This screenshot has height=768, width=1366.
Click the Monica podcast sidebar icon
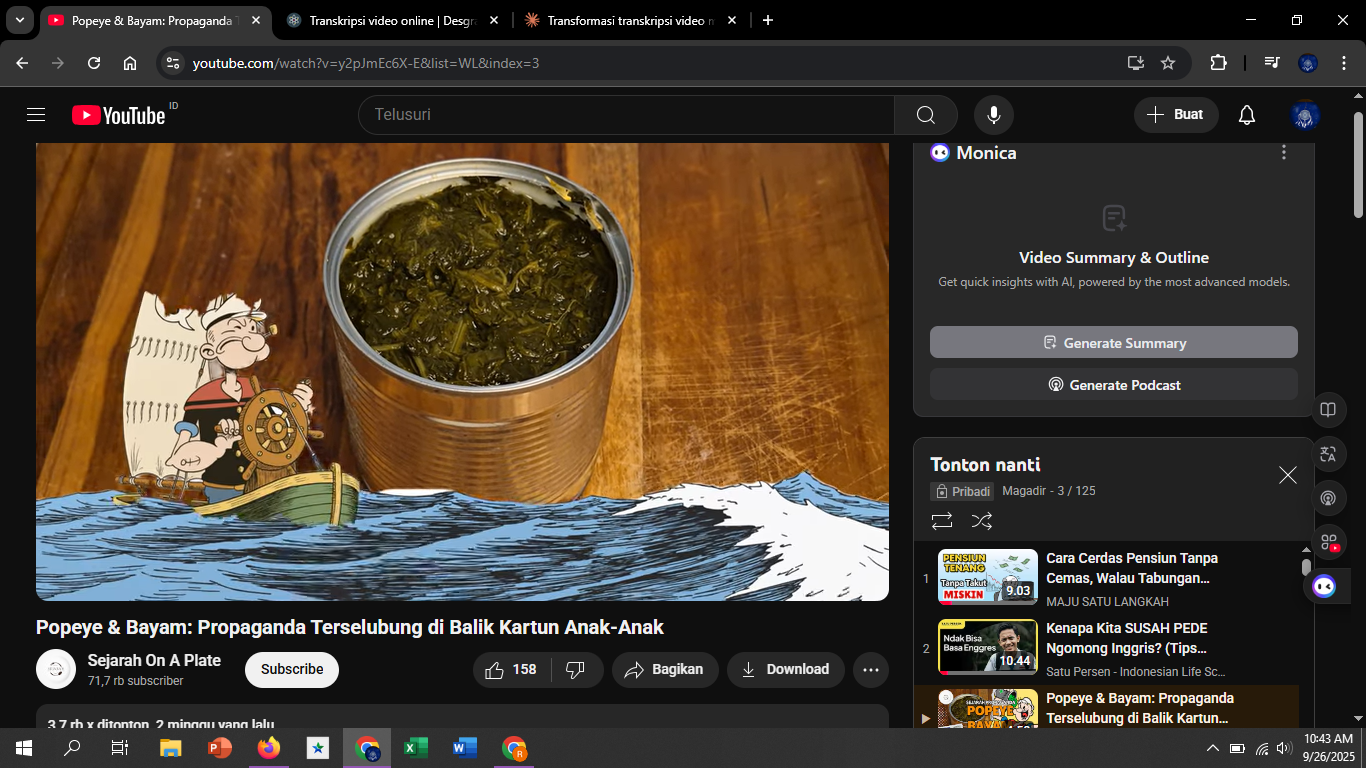1328,498
